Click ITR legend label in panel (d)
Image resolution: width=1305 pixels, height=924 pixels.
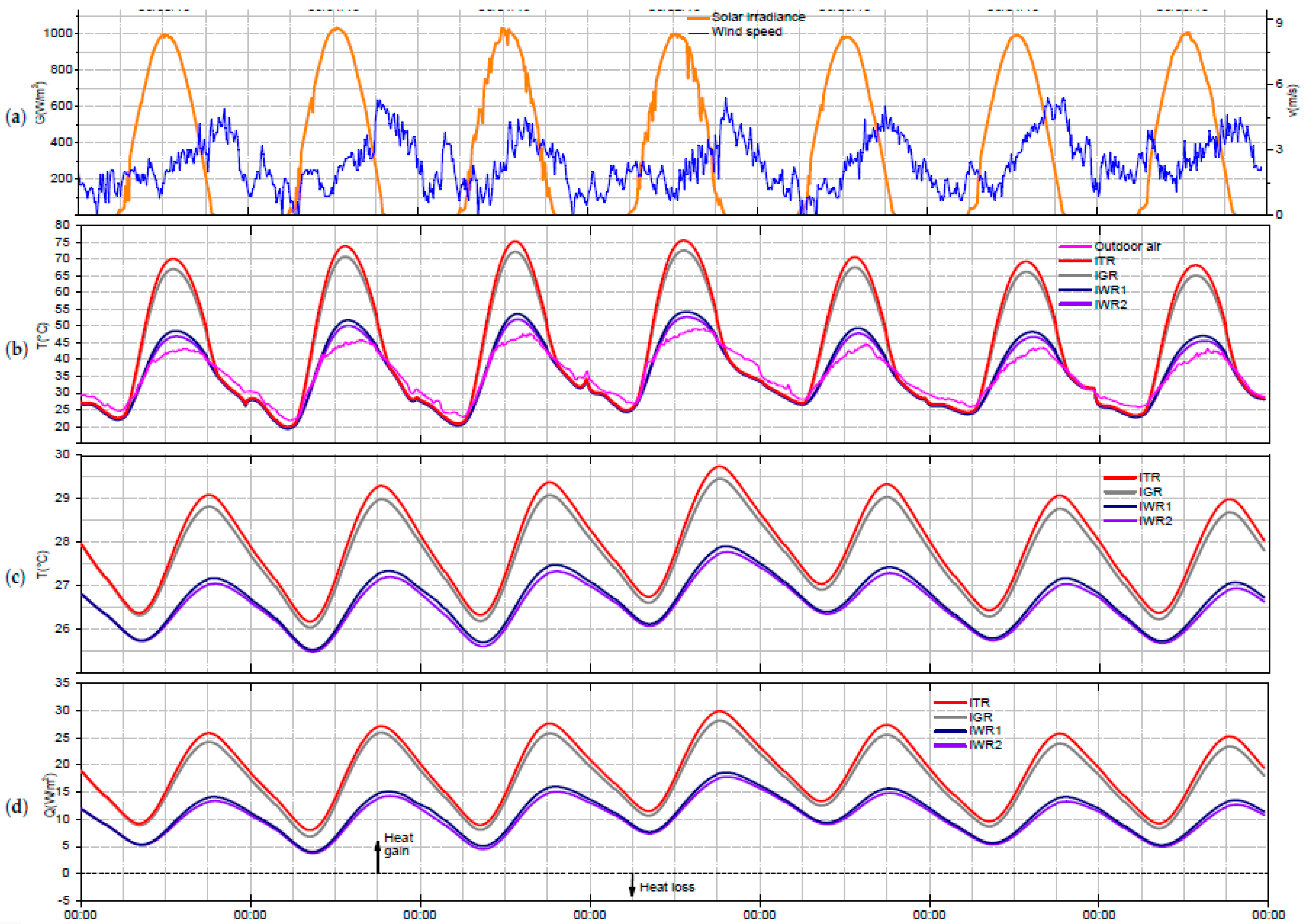[980, 703]
